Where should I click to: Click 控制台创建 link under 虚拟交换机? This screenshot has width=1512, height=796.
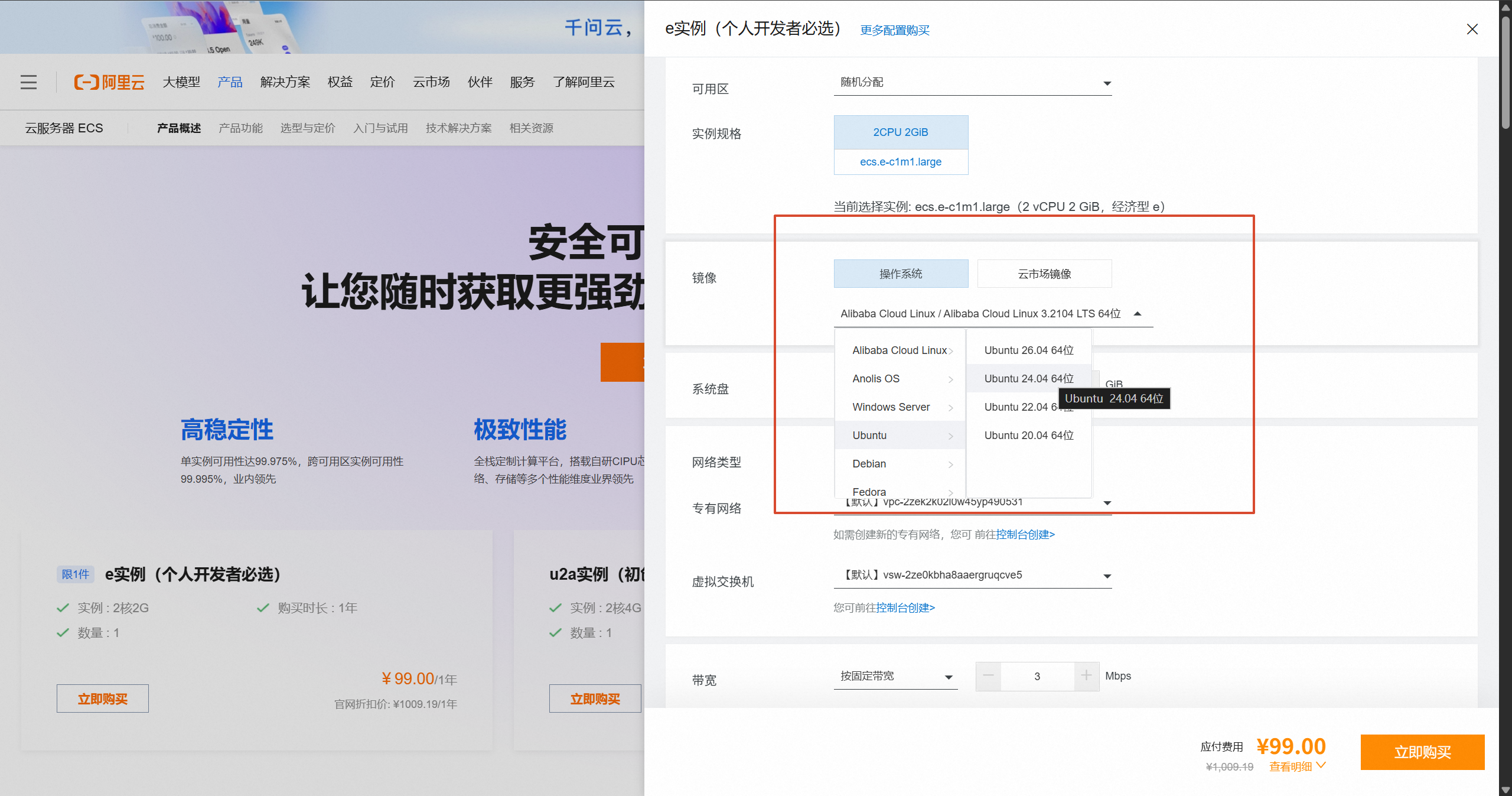tap(905, 608)
